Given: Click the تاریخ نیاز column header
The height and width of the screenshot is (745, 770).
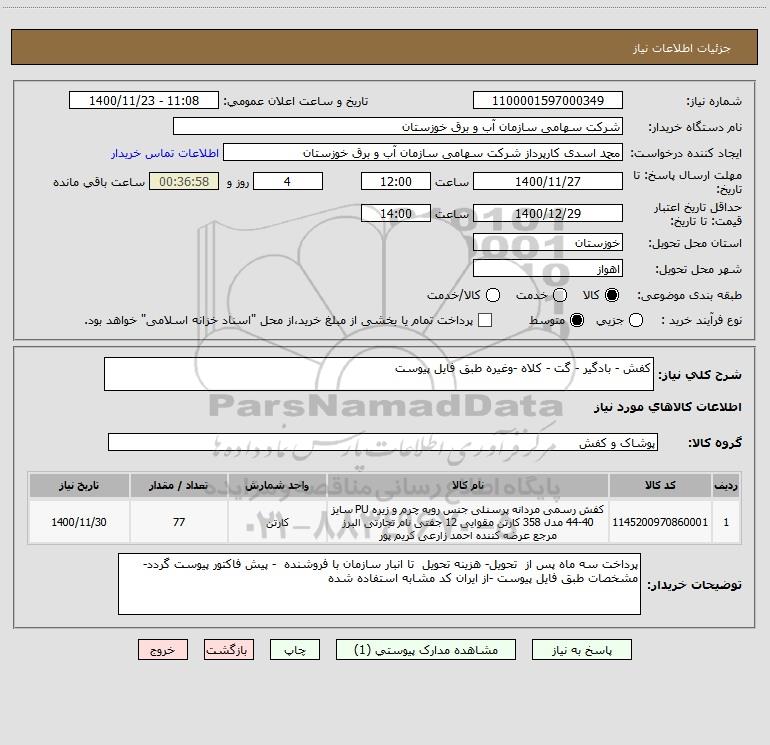Looking at the screenshot, I should (x=79, y=485).
